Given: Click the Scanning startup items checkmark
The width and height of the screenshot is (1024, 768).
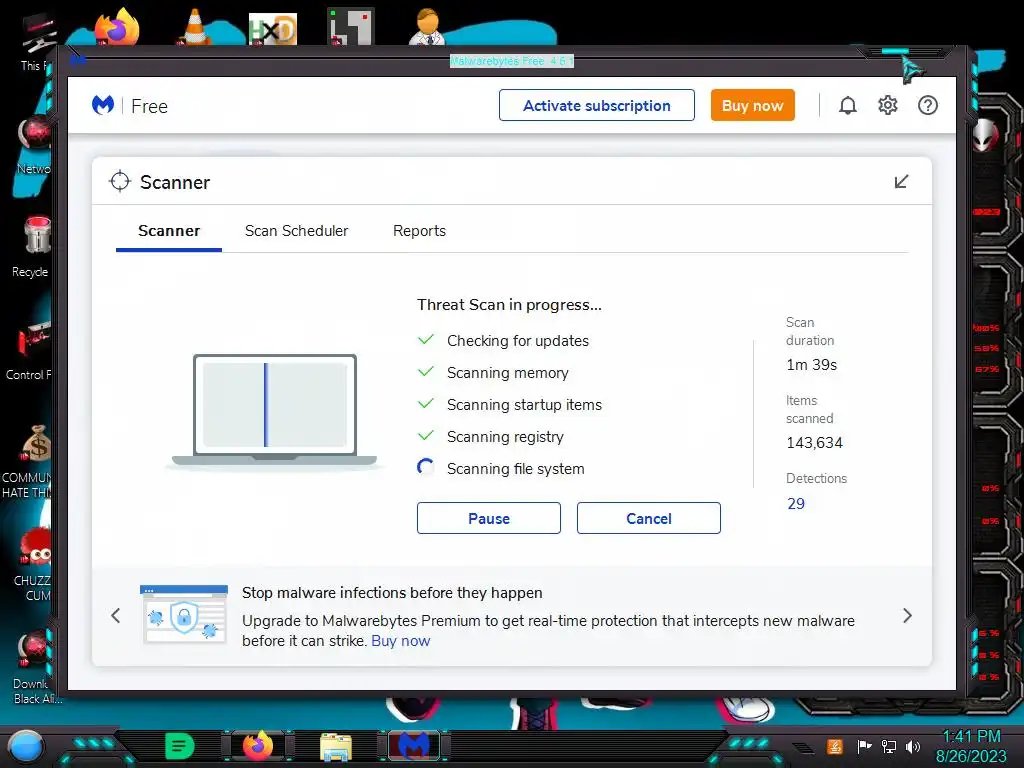Looking at the screenshot, I should [x=426, y=404].
